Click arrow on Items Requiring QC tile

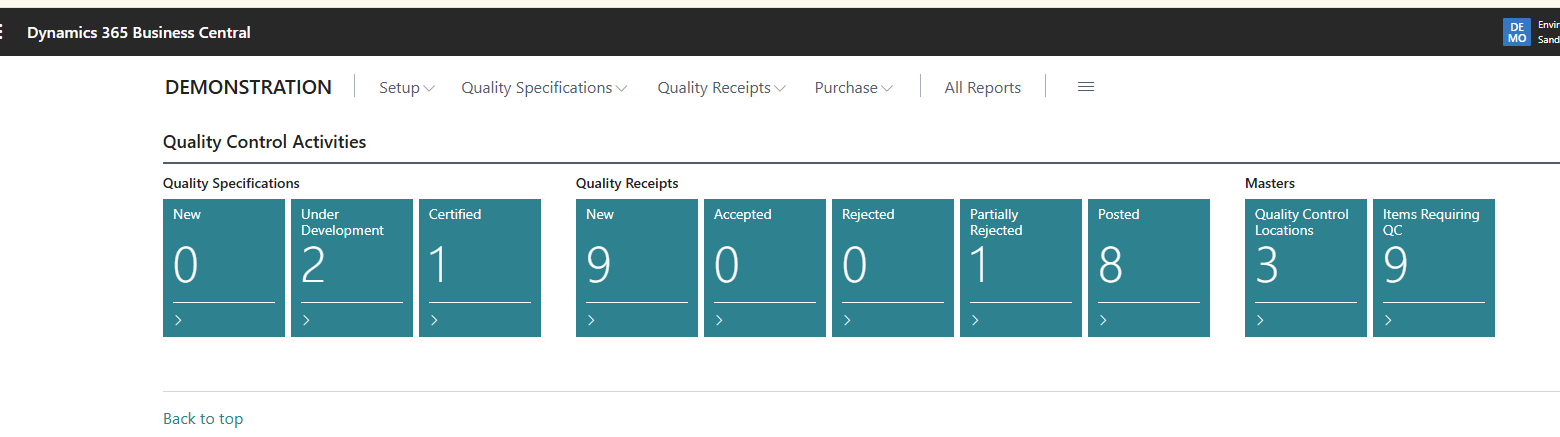click(x=1389, y=320)
